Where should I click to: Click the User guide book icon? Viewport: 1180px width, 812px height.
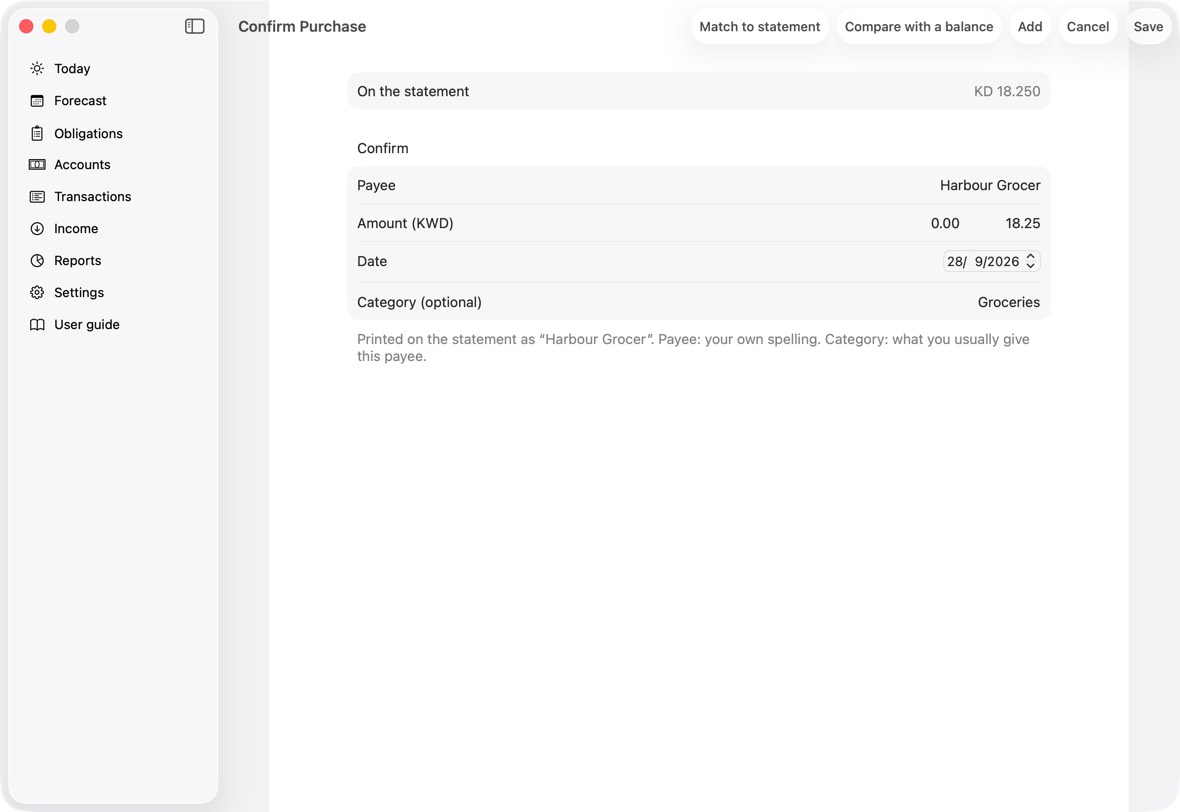click(x=37, y=324)
